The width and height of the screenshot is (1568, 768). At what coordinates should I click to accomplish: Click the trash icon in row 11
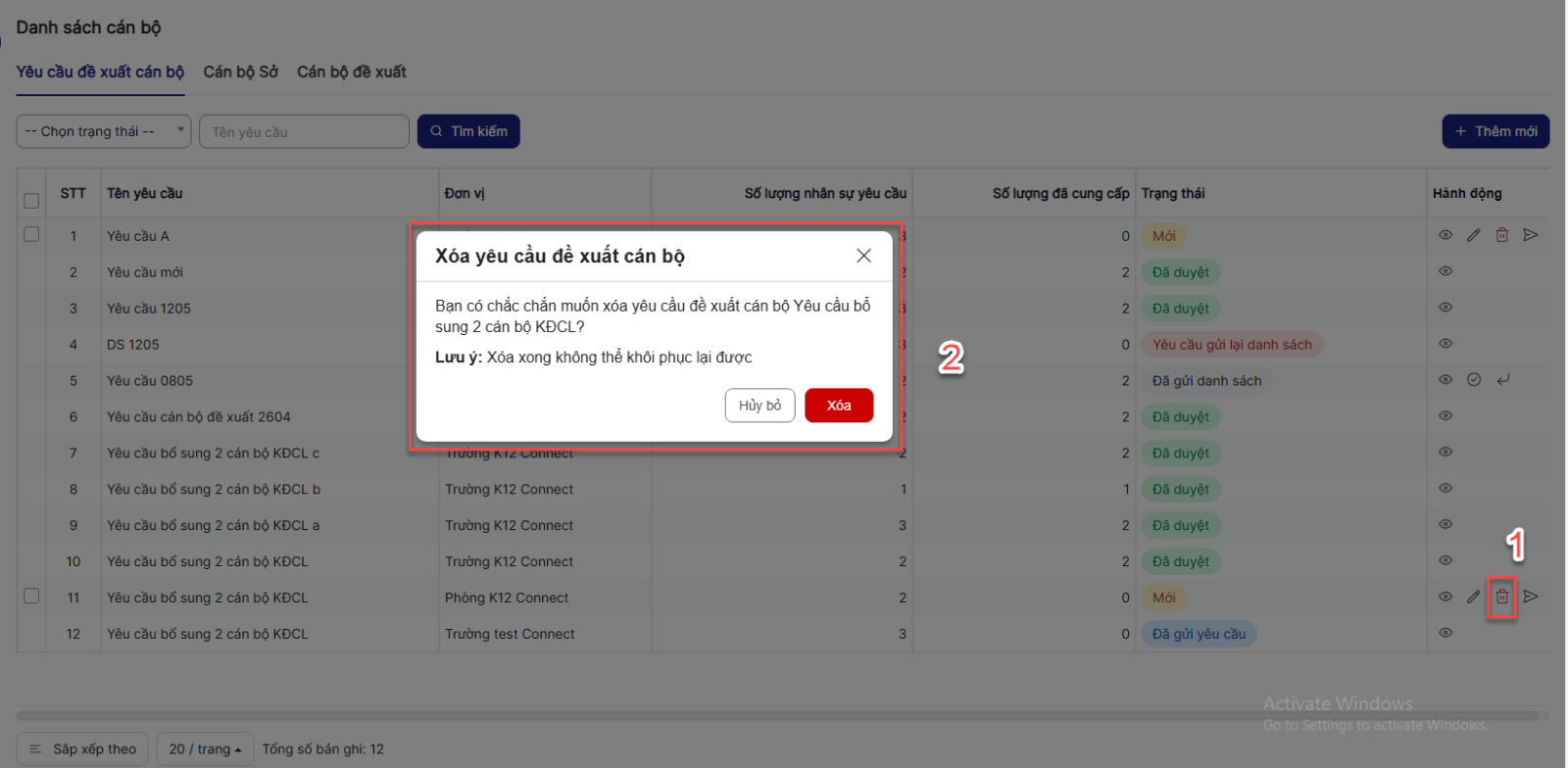[x=1501, y=597]
